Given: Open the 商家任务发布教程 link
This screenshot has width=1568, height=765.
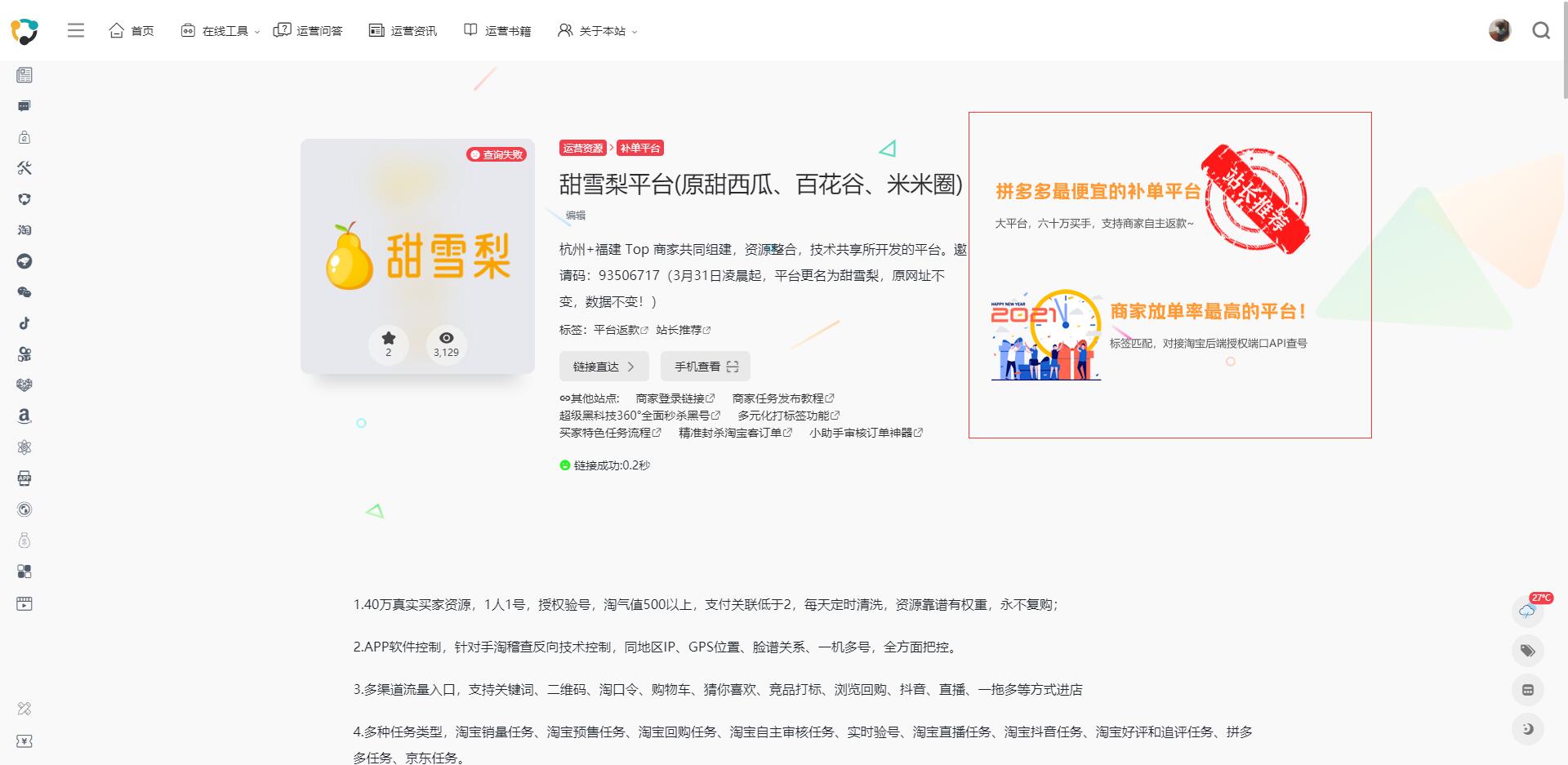Looking at the screenshot, I should pyautogui.click(x=783, y=398).
